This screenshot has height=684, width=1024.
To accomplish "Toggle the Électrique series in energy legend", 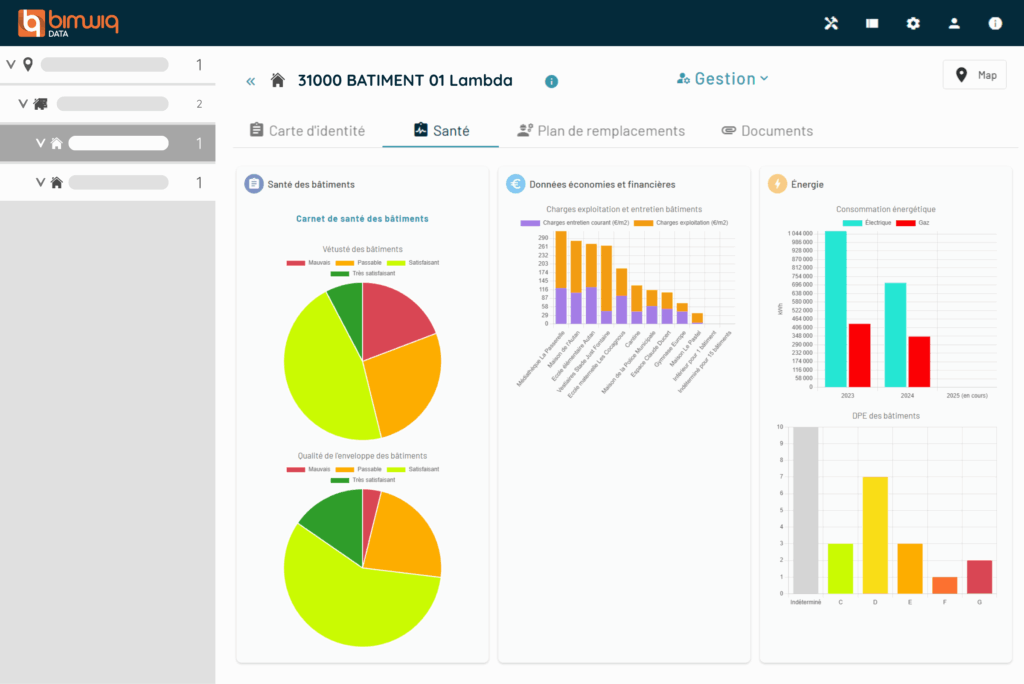I will coord(866,223).
